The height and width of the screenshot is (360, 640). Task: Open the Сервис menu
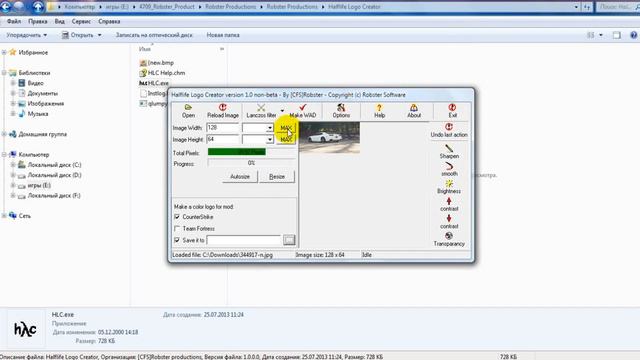click(81, 21)
